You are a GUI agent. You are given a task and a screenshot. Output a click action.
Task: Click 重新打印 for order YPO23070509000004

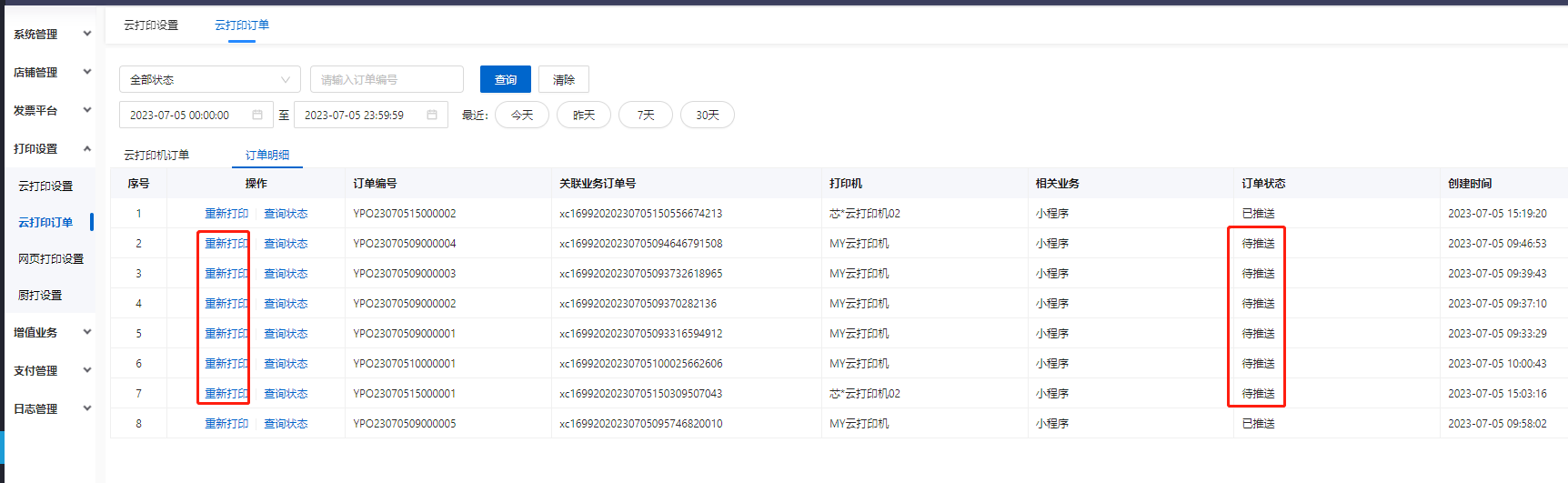[x=226, y=243]
